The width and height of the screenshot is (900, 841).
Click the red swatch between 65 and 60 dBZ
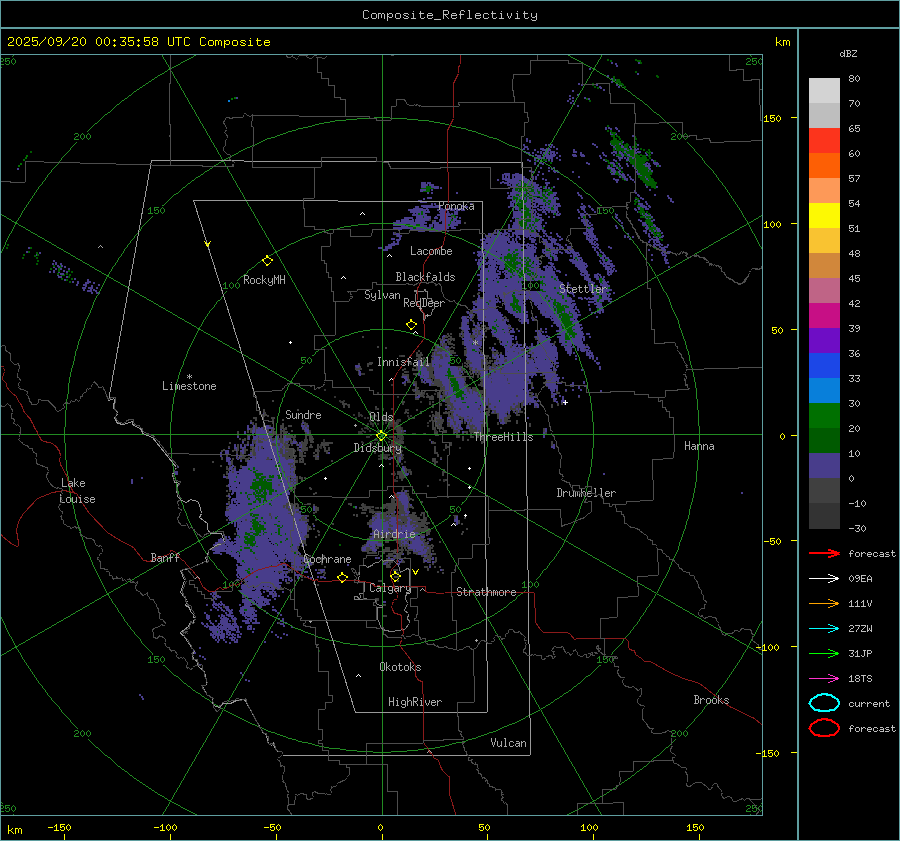point(824,141)
